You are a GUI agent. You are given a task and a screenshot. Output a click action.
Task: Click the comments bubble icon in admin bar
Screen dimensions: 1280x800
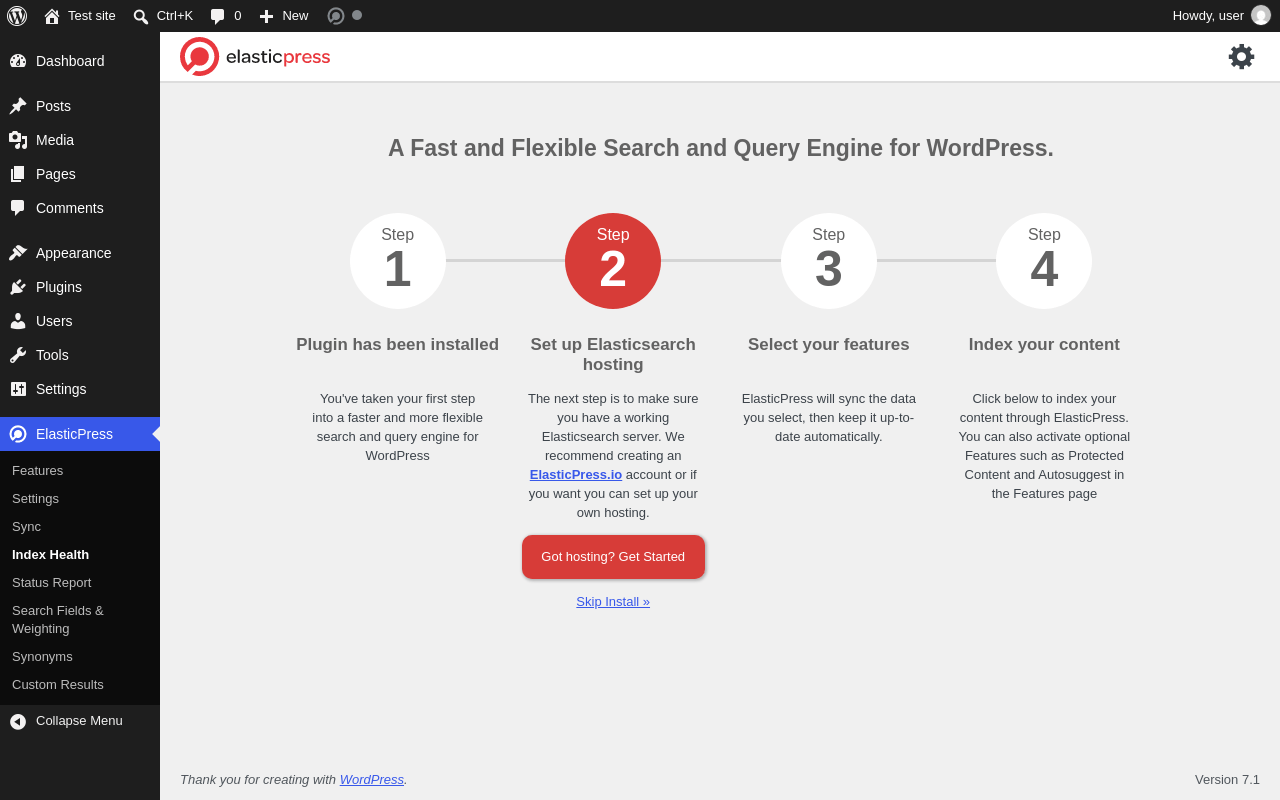click(217, 16)
